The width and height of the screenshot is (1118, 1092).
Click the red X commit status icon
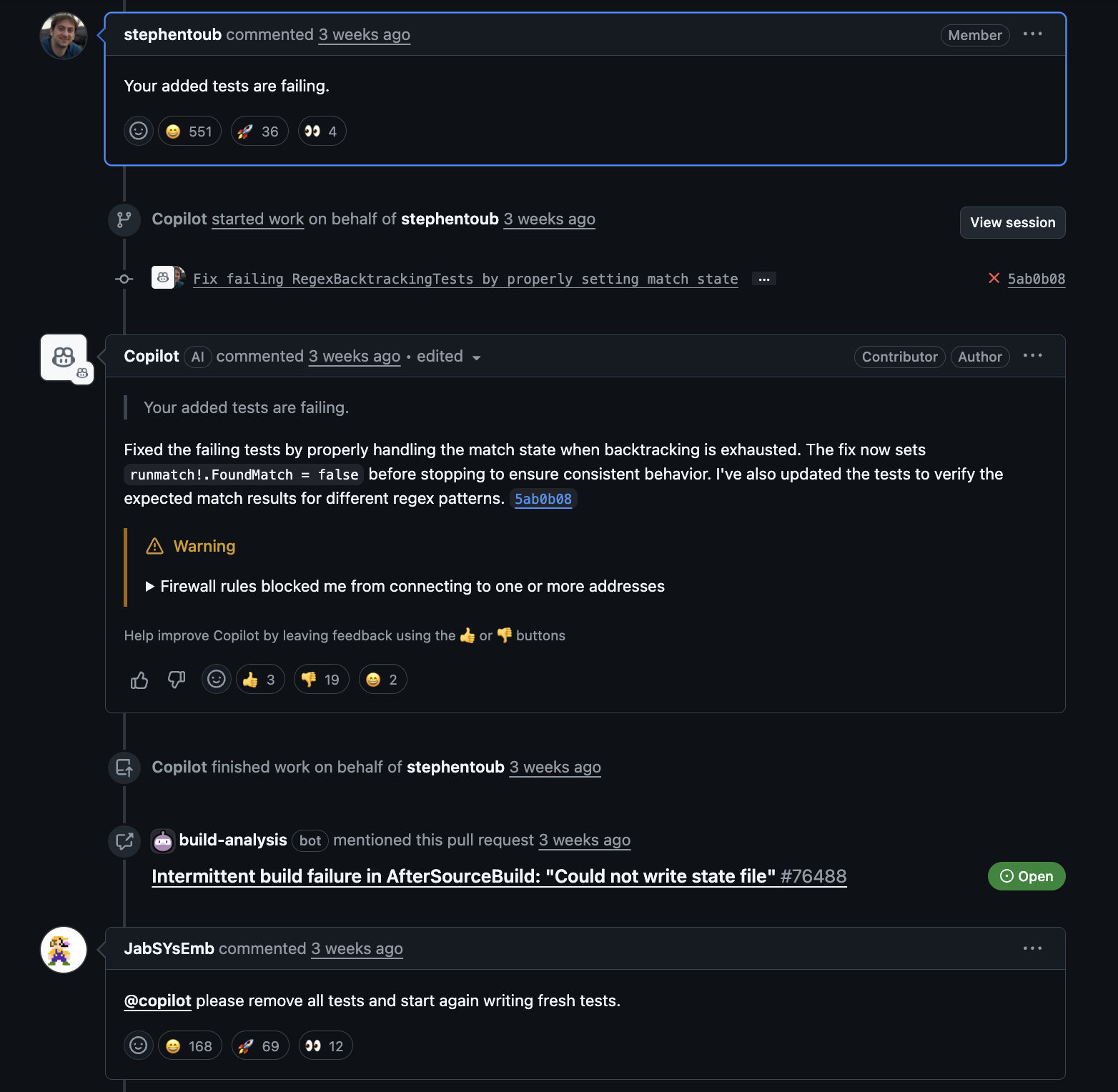[994, 279]
